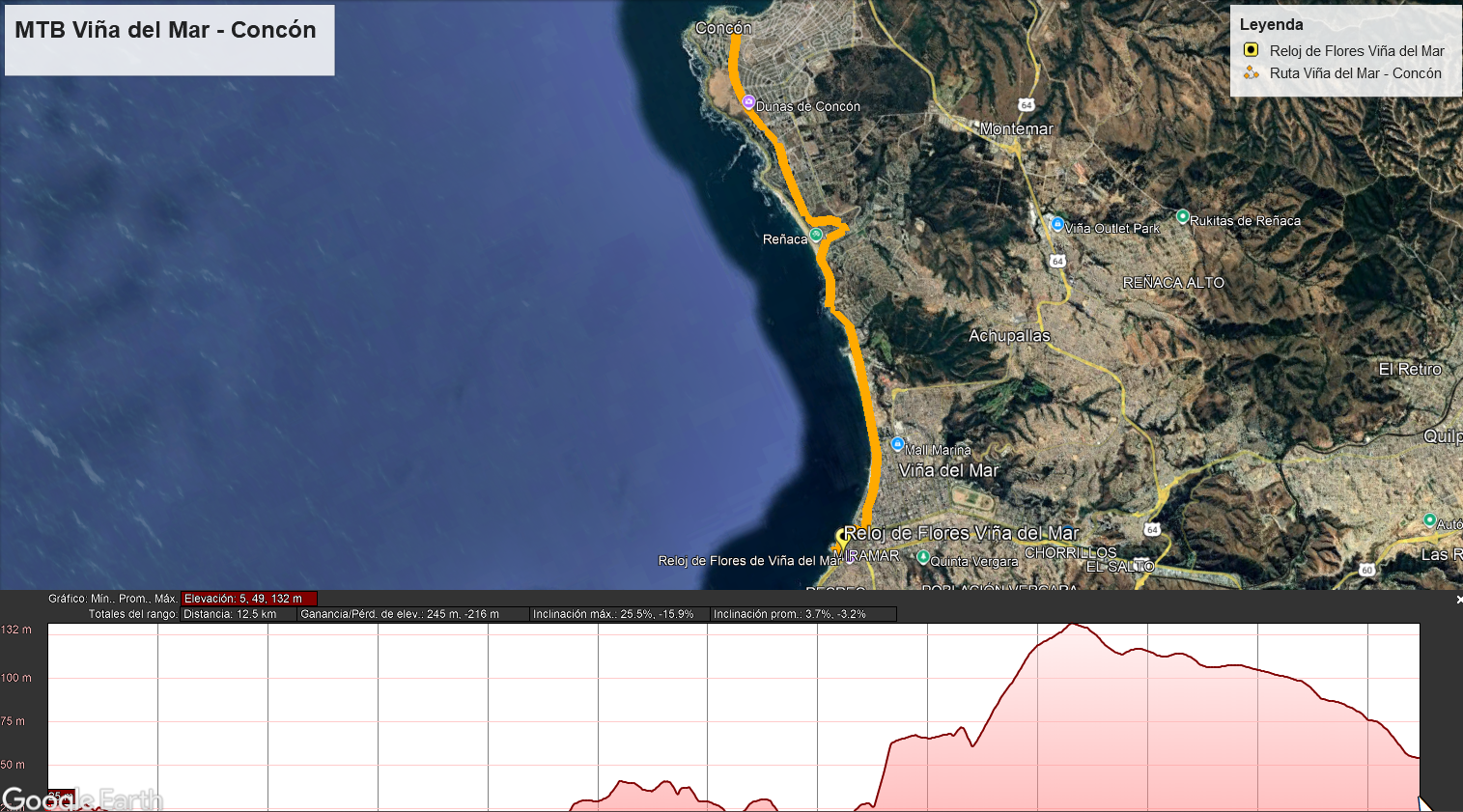The image size is (1463, 812).
Task: Click the Elevación red statistics field
Action: point(248,599)
